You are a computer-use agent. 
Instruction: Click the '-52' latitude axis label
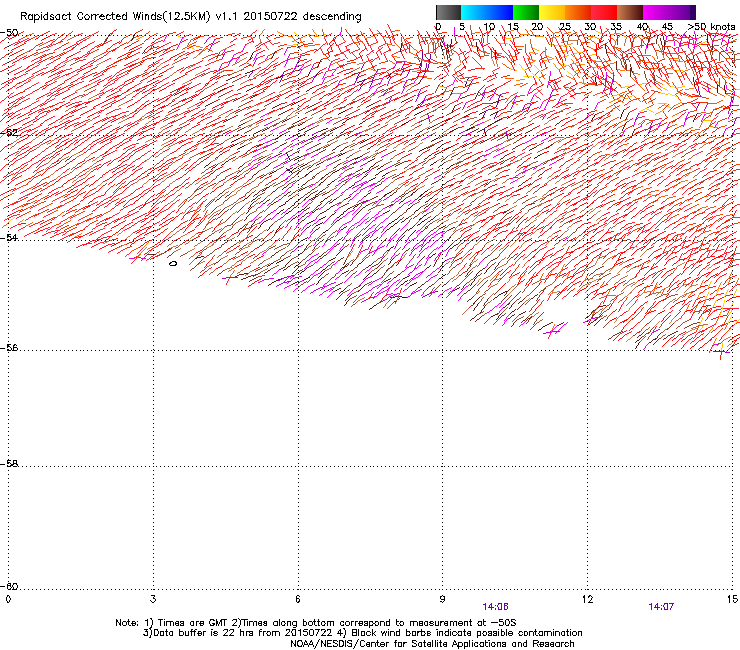pos(9,133)
